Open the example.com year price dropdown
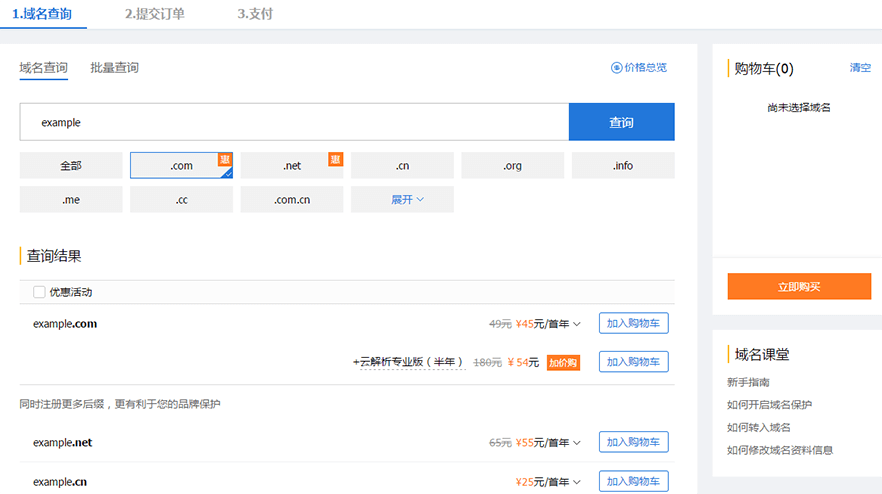The image size is (882, 494). click(x=577, y=324)
